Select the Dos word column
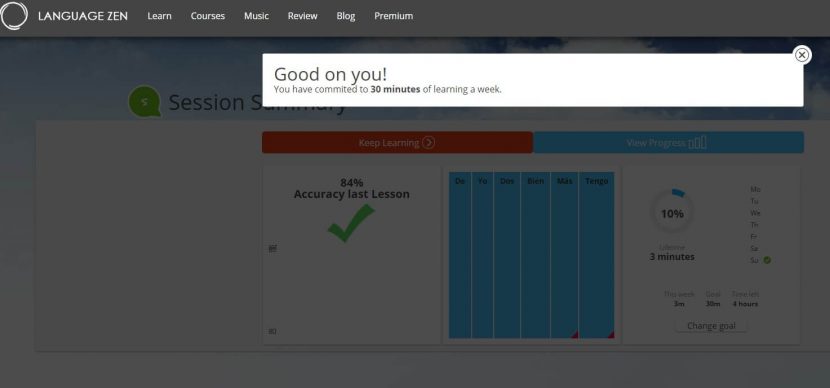The image size is (830, 388). [x=507, y=255]
